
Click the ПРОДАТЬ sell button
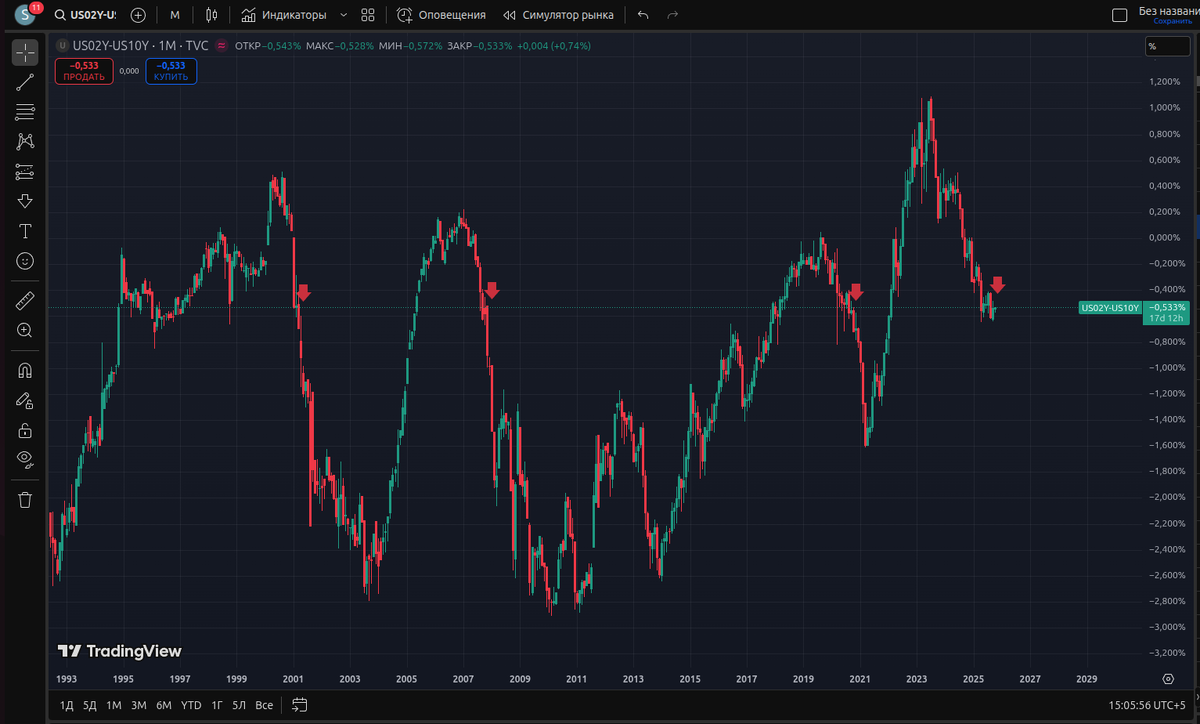click(84, 70)
